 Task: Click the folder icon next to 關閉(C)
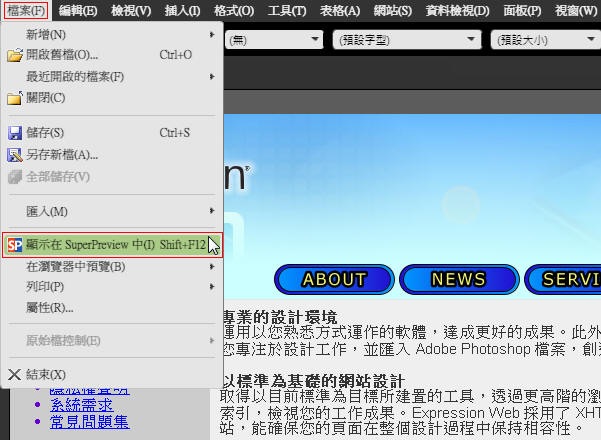pyautogui.click(x=15, y=98)
